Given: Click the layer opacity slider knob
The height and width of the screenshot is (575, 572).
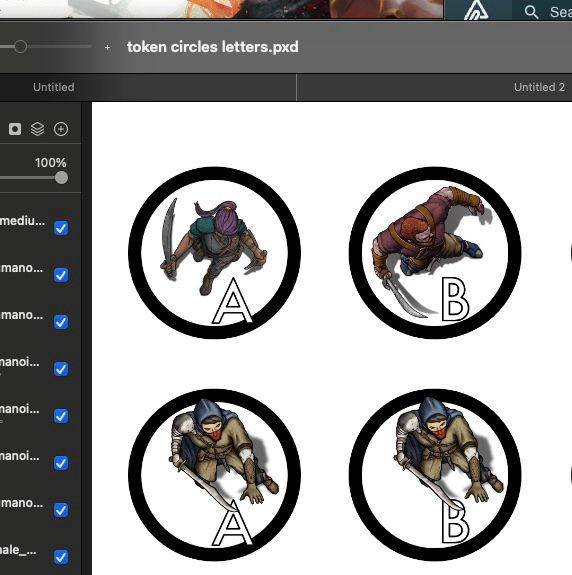Looking at the screenshot, I should (61, 178).
